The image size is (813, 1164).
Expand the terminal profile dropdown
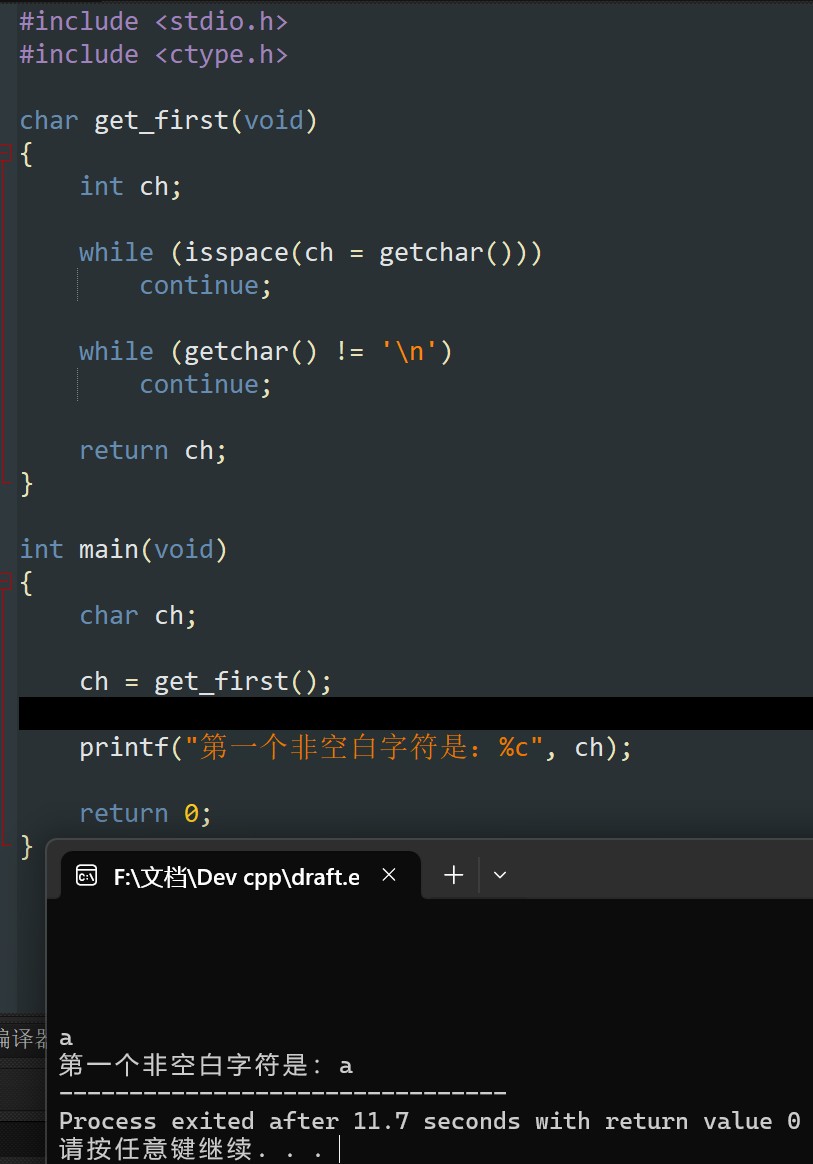click(500, 875)
